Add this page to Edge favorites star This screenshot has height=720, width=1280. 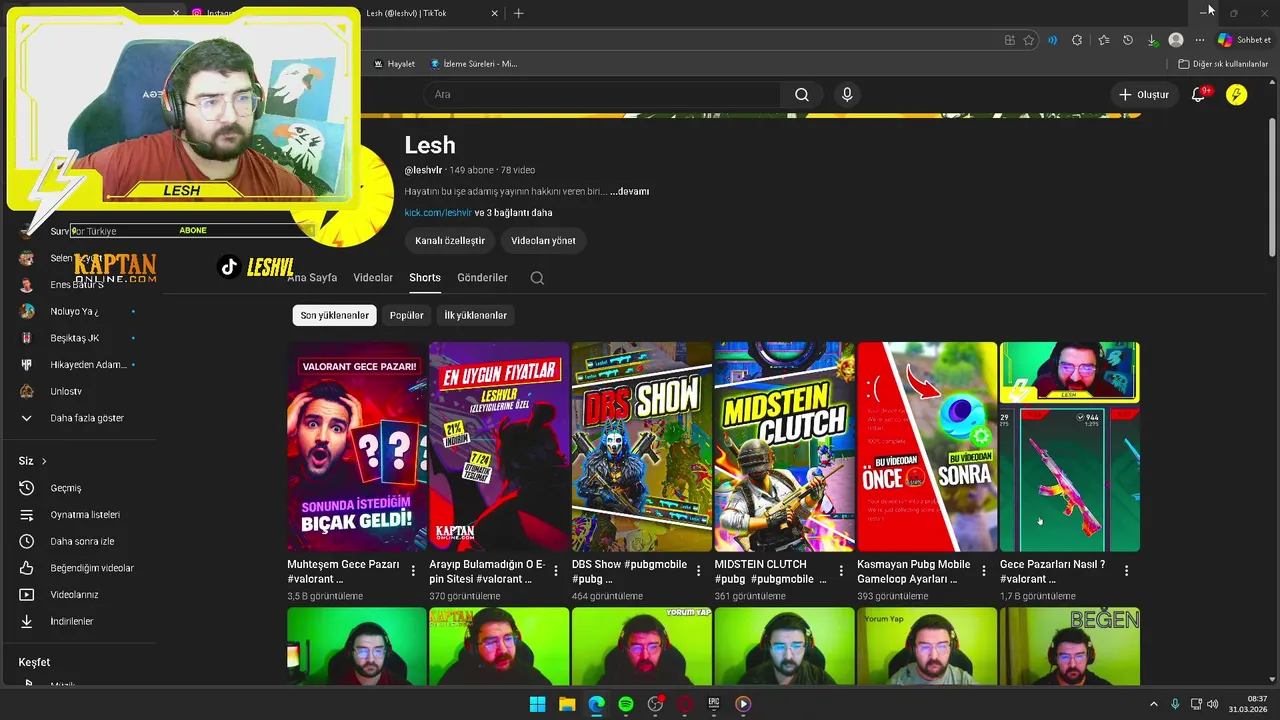point(1028,40)
